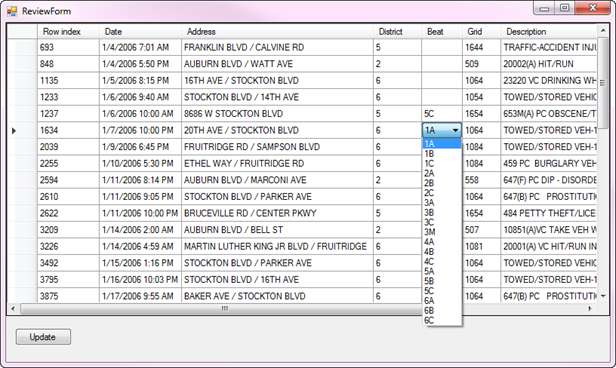Click the Beat column header
616x368 pixels.
point(442,31)
